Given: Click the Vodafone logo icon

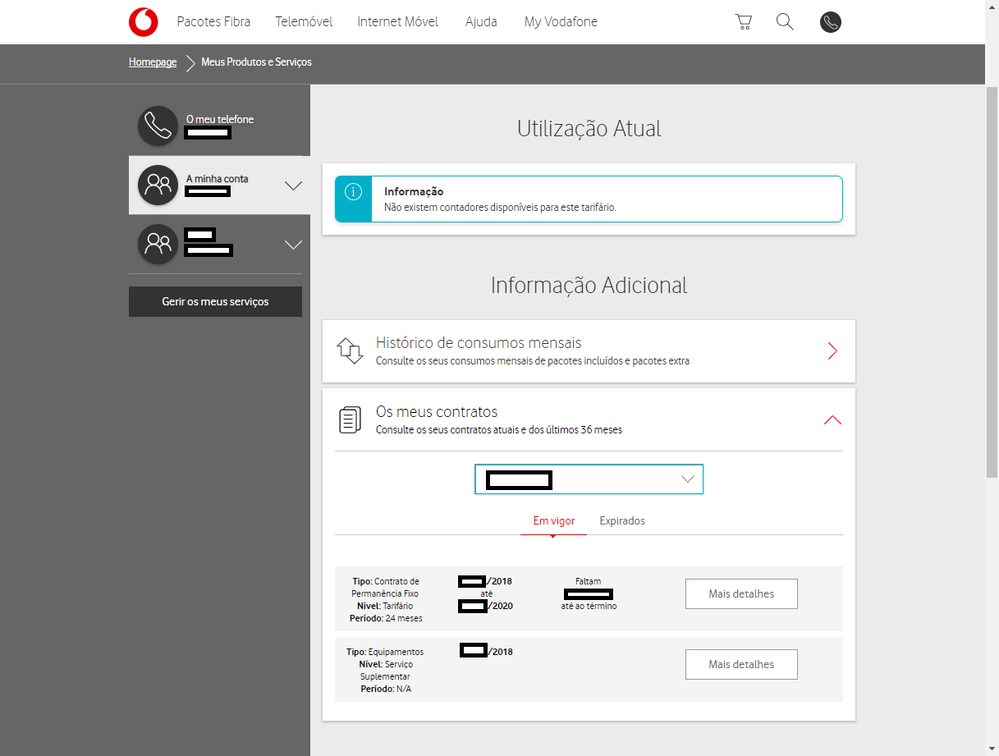Looking at the screenshot, I should 143,21.
